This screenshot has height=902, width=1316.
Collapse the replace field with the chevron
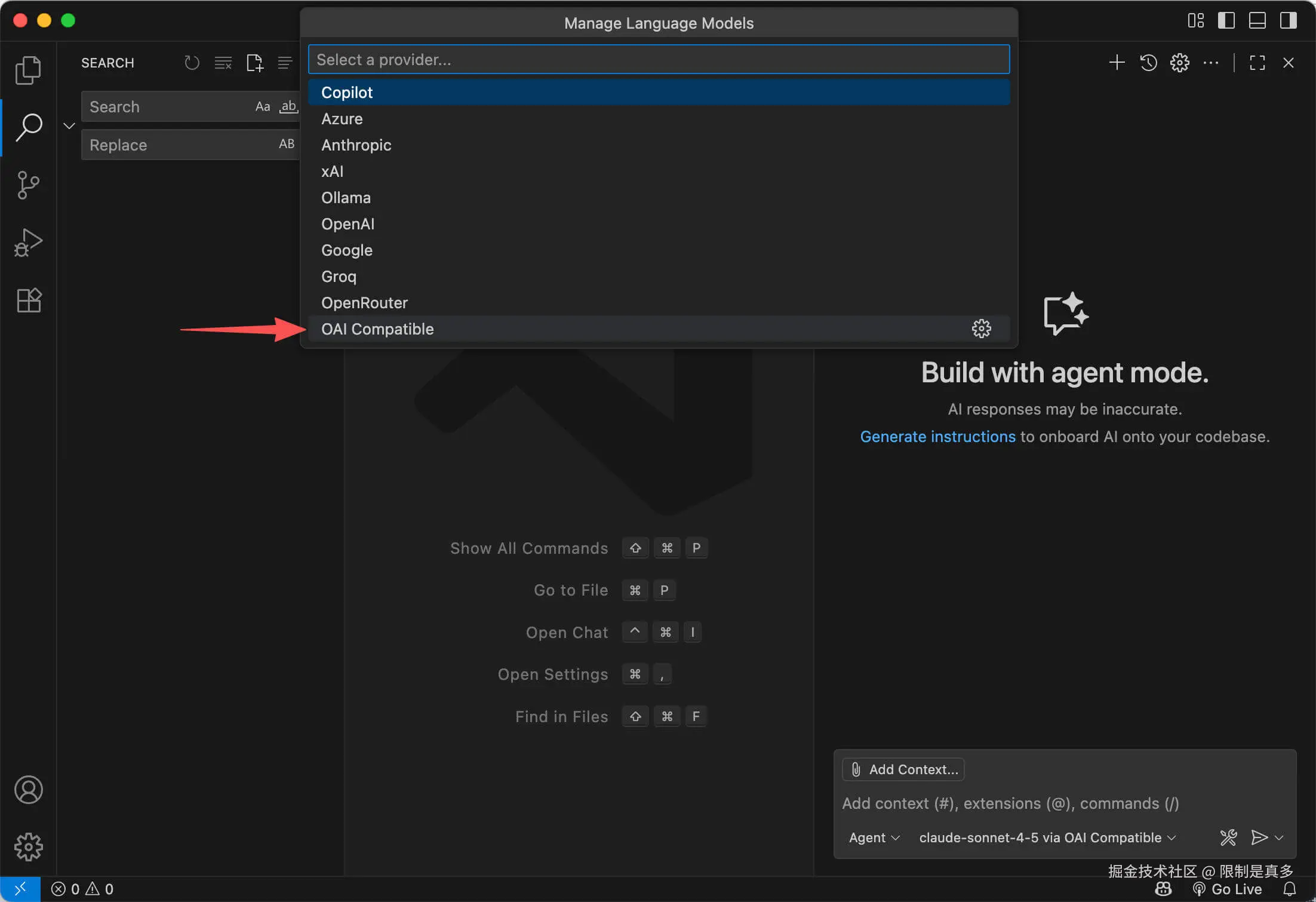click(69, 125)
